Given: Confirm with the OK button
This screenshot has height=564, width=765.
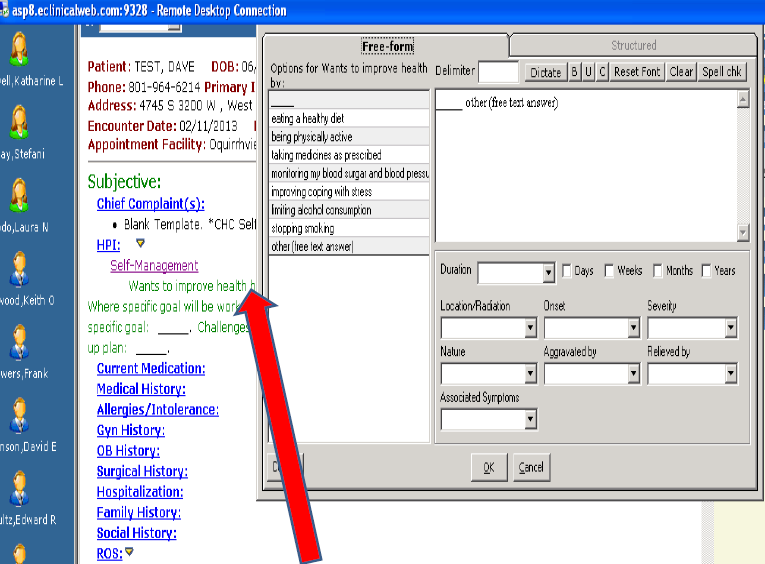Looking at the screenshot, I should (489, 467).
